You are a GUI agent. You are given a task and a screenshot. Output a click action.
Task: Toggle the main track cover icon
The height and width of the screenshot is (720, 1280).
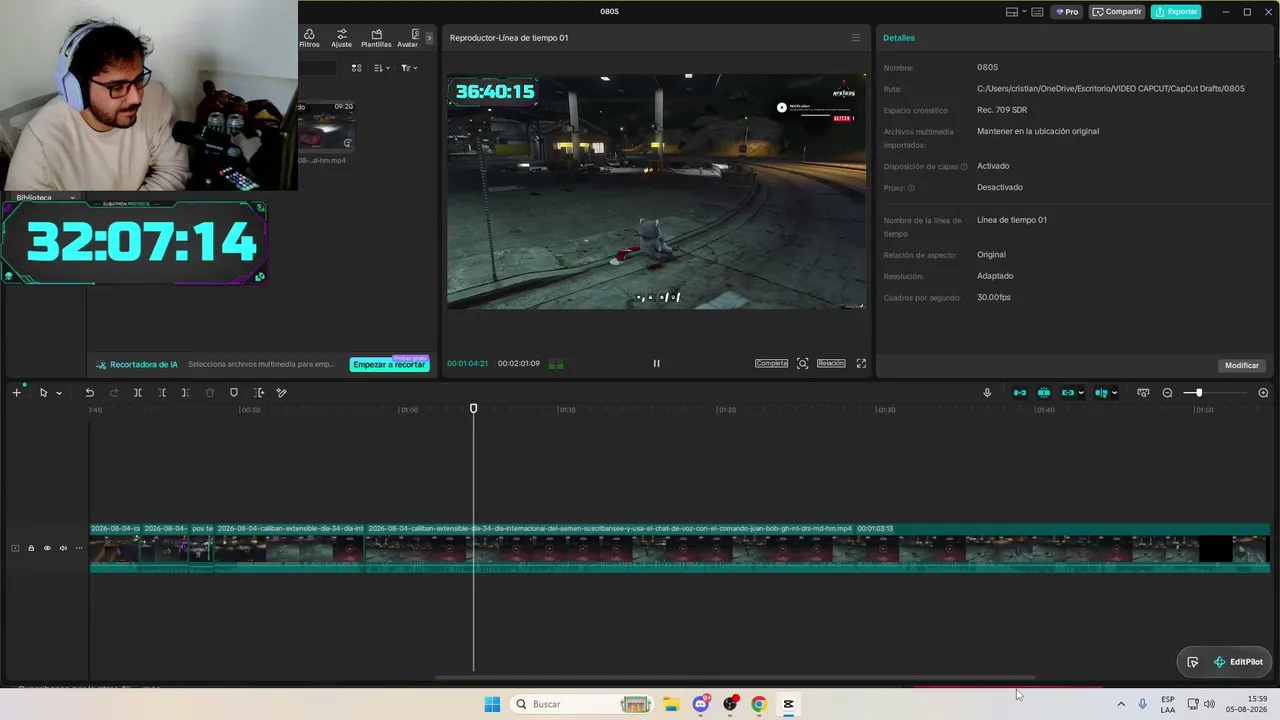(x=15, y=548)
